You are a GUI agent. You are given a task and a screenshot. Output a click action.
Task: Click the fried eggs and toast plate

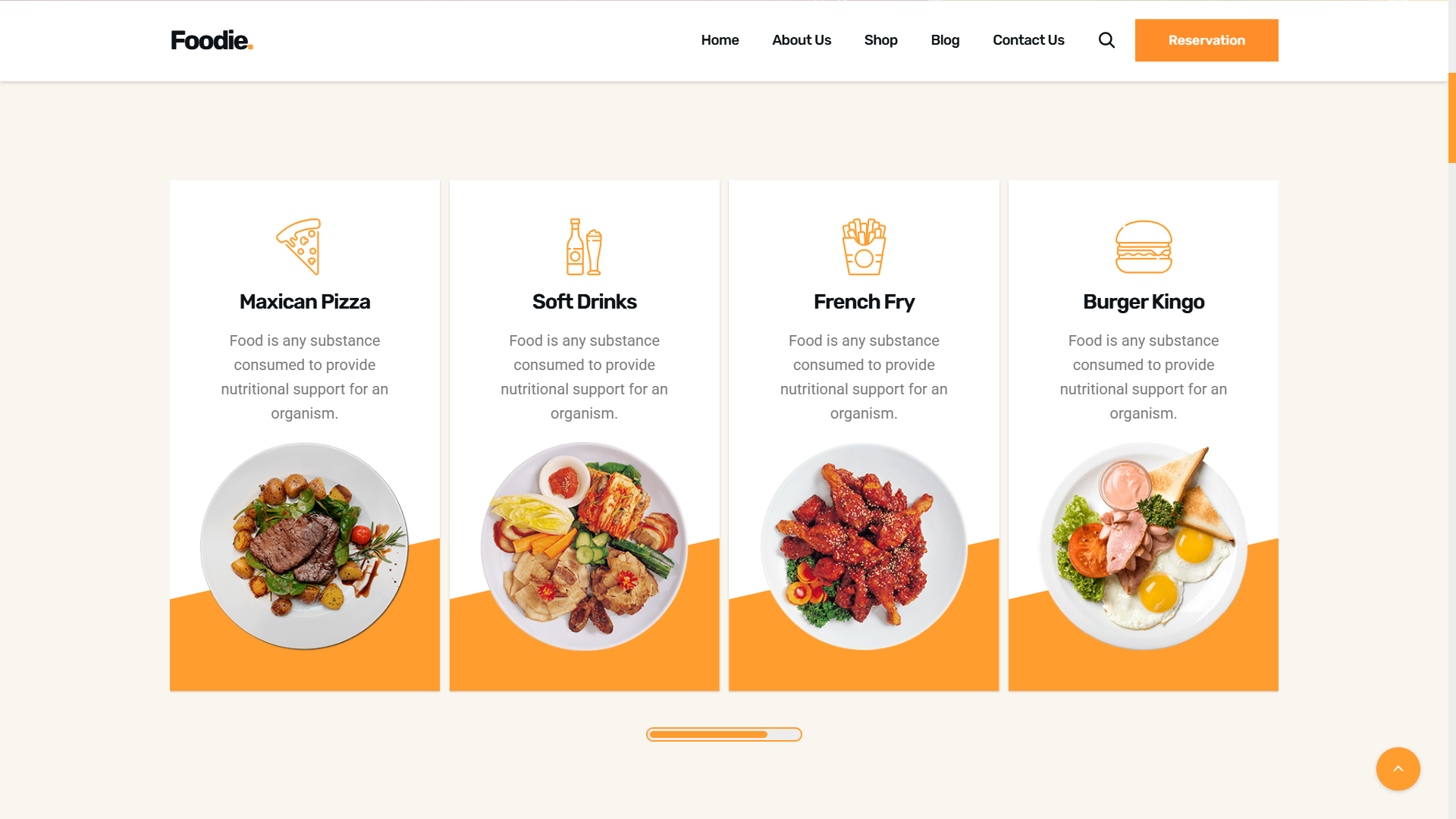pos(1144,546)
